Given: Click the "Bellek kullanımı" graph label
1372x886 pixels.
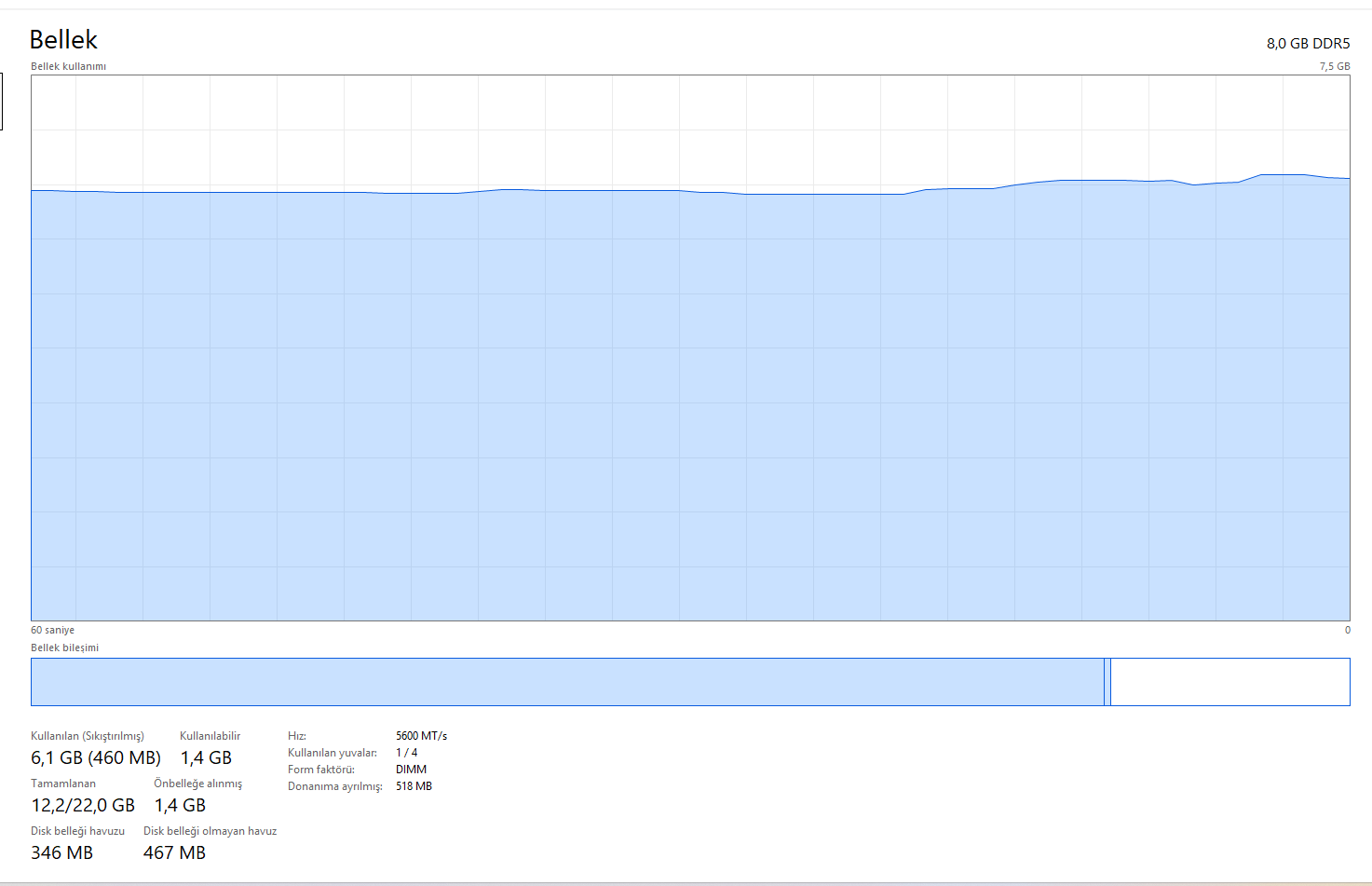Looking at the screenshot, I should 68,66.
